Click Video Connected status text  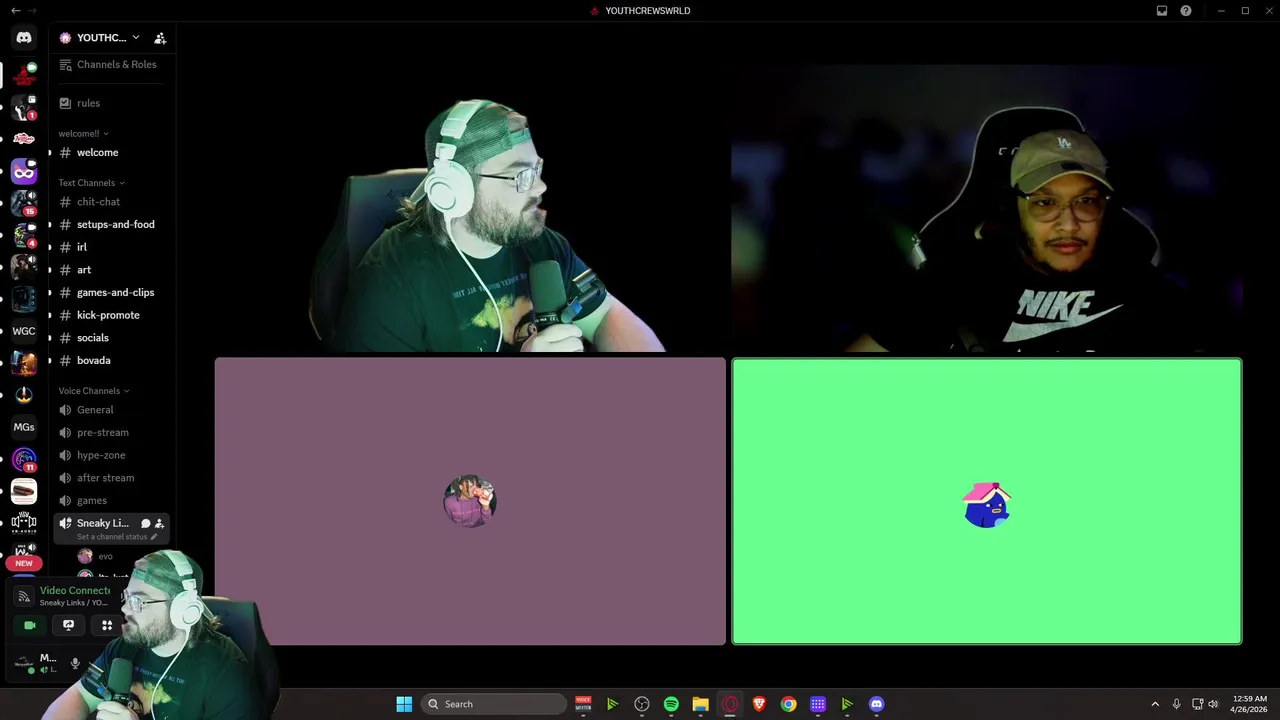(x=75, y=590)
